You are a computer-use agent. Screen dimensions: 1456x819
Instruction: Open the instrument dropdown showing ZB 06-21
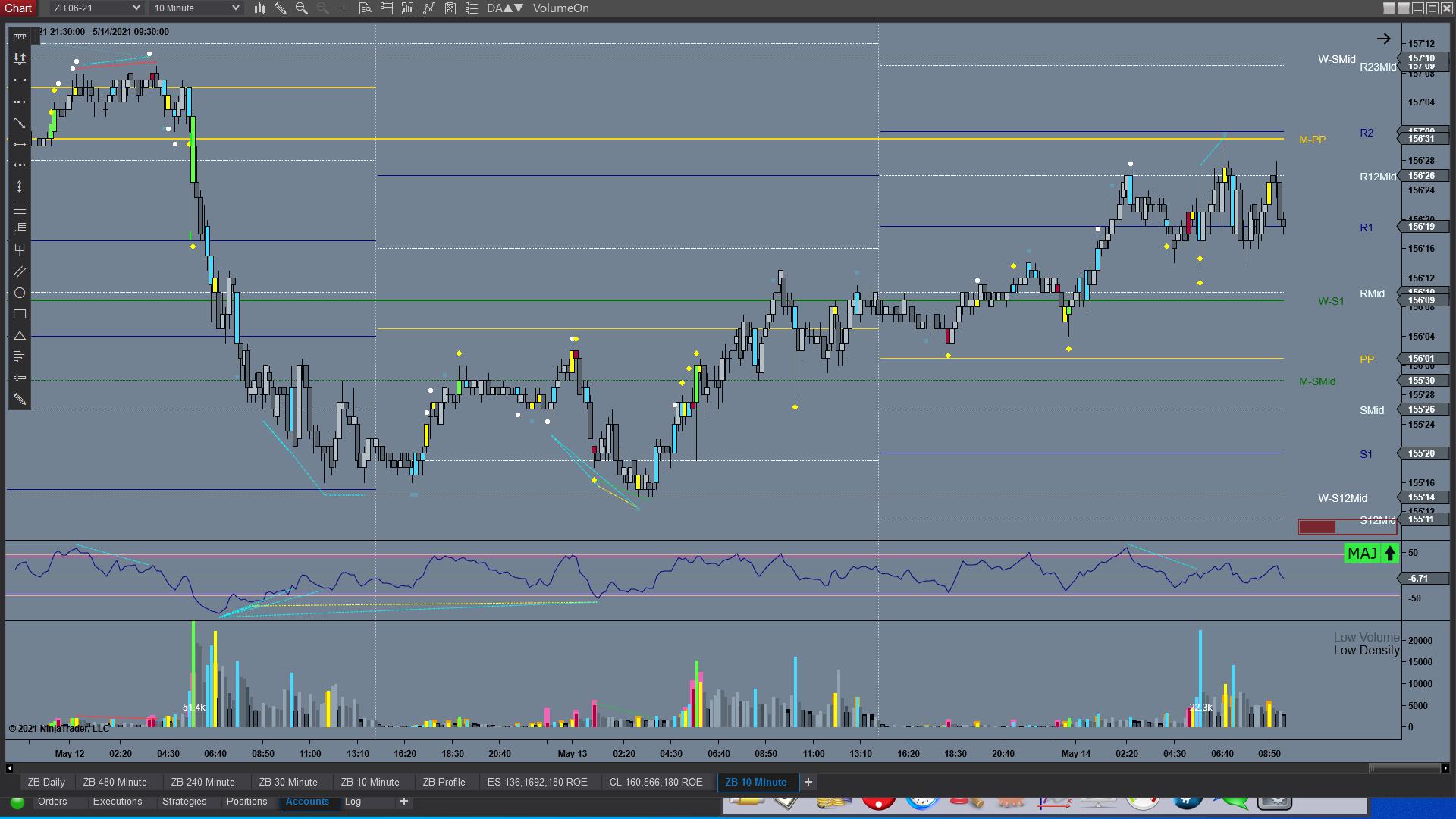point(96,8)
